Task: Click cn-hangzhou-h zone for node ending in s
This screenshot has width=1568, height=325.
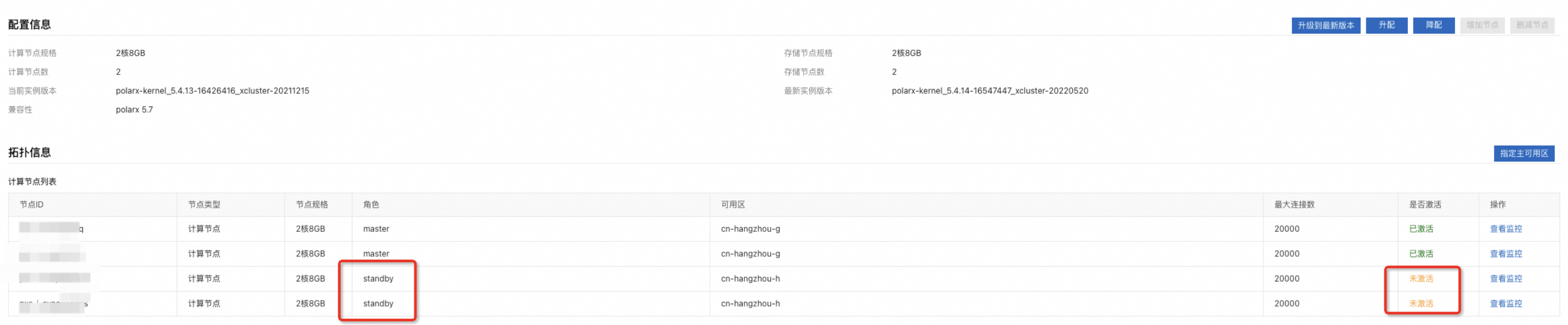Action: [750, 304]
